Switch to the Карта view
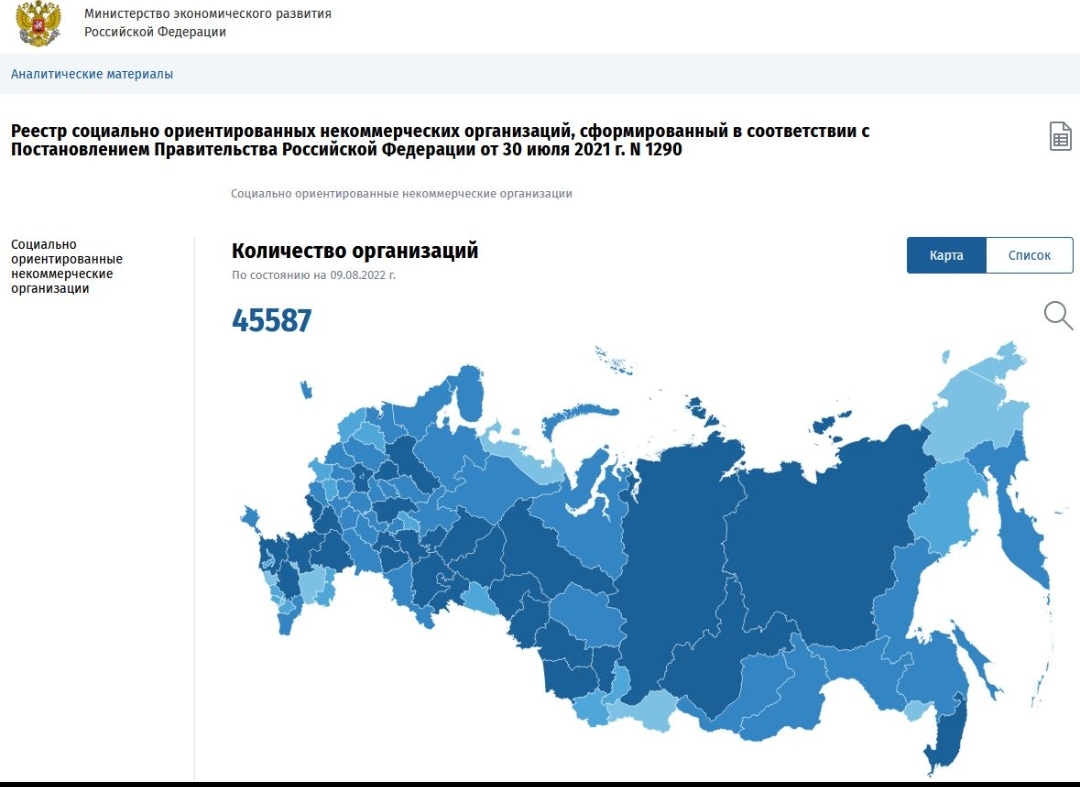The image size is (1080, 787). pos(946,255)
